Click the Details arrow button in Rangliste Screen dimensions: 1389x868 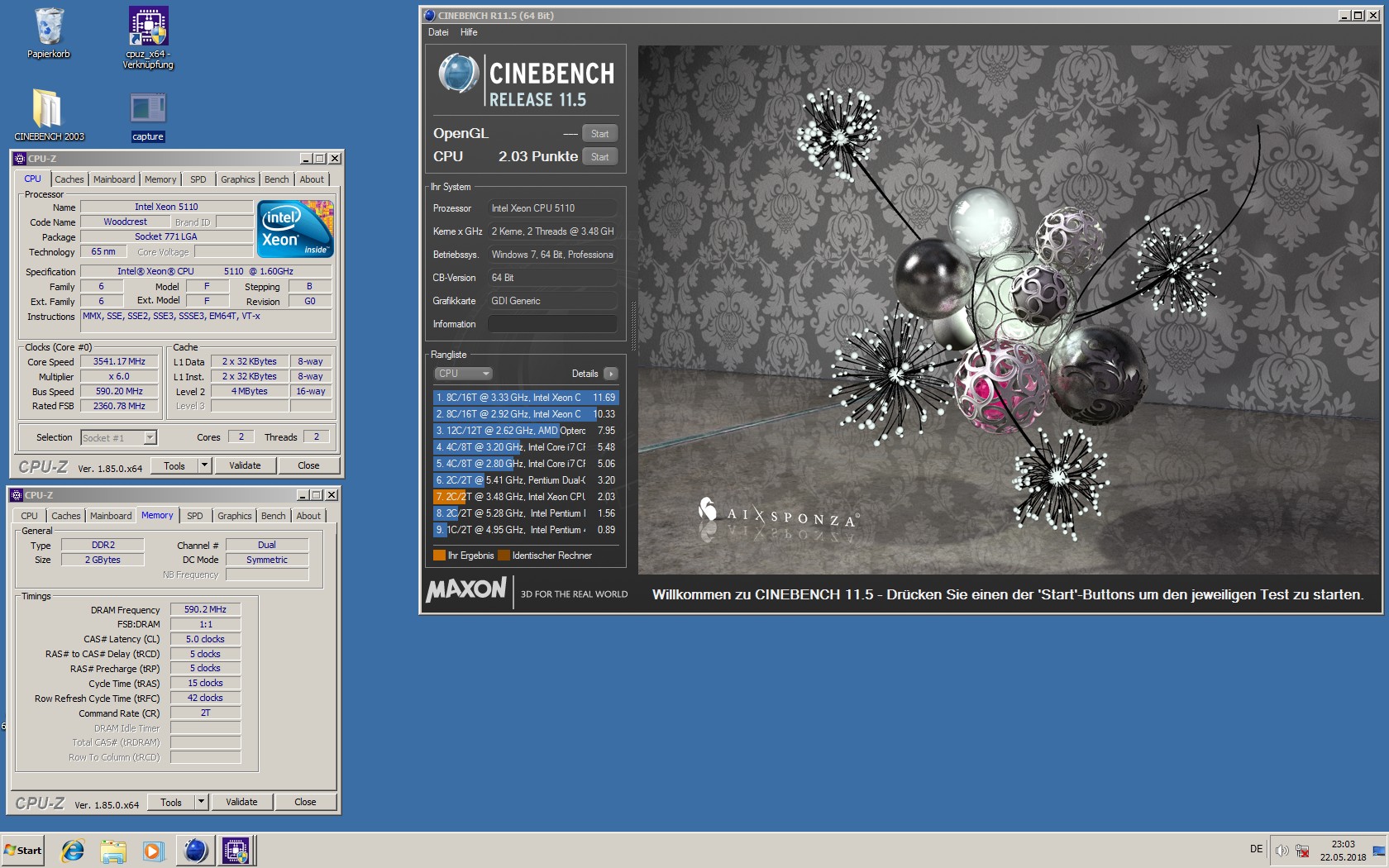point(611,374)
